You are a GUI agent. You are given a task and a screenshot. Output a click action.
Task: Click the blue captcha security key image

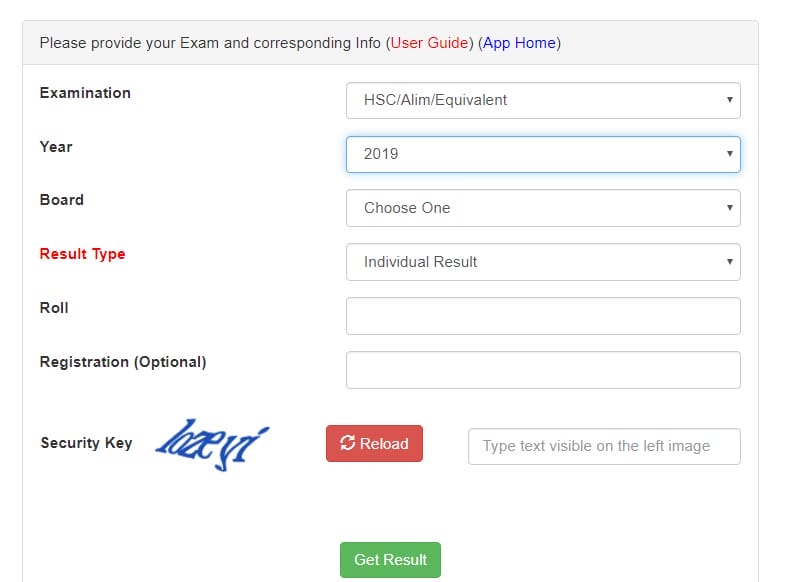[212, 444]
